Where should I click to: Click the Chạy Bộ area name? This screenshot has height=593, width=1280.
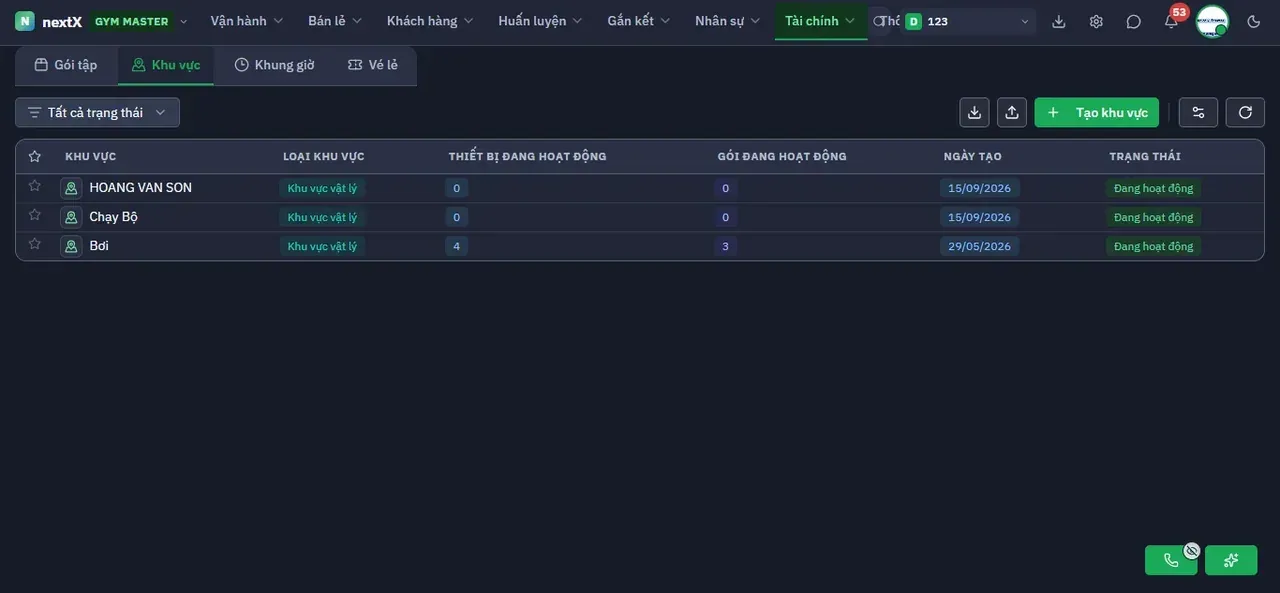coord(114,217)
